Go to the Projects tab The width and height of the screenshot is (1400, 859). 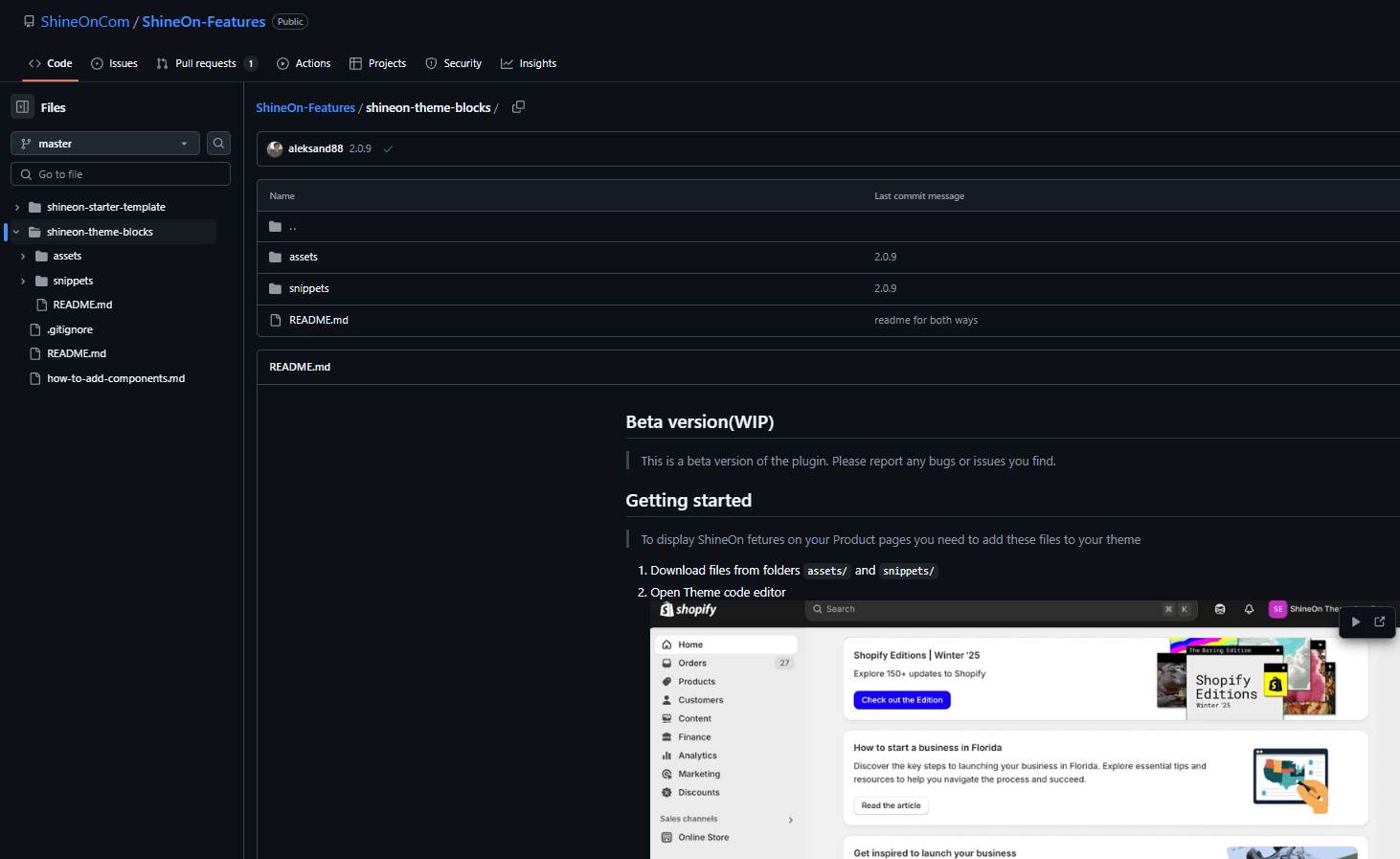pyautogui.click(x=377, y=63)
